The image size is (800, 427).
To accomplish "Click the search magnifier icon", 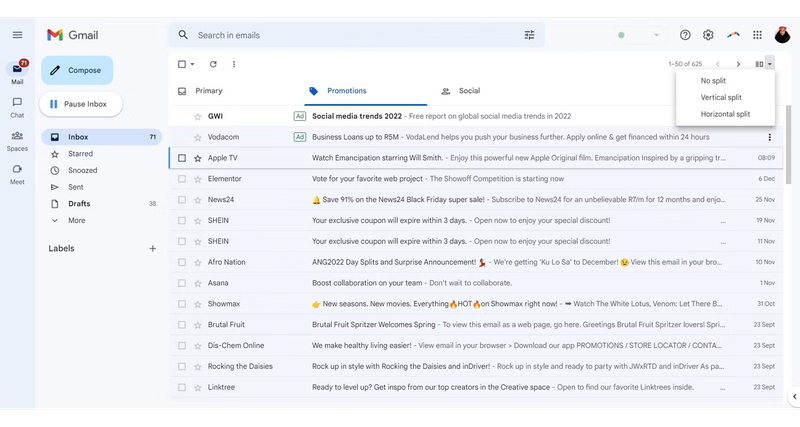I will [183, 35].
